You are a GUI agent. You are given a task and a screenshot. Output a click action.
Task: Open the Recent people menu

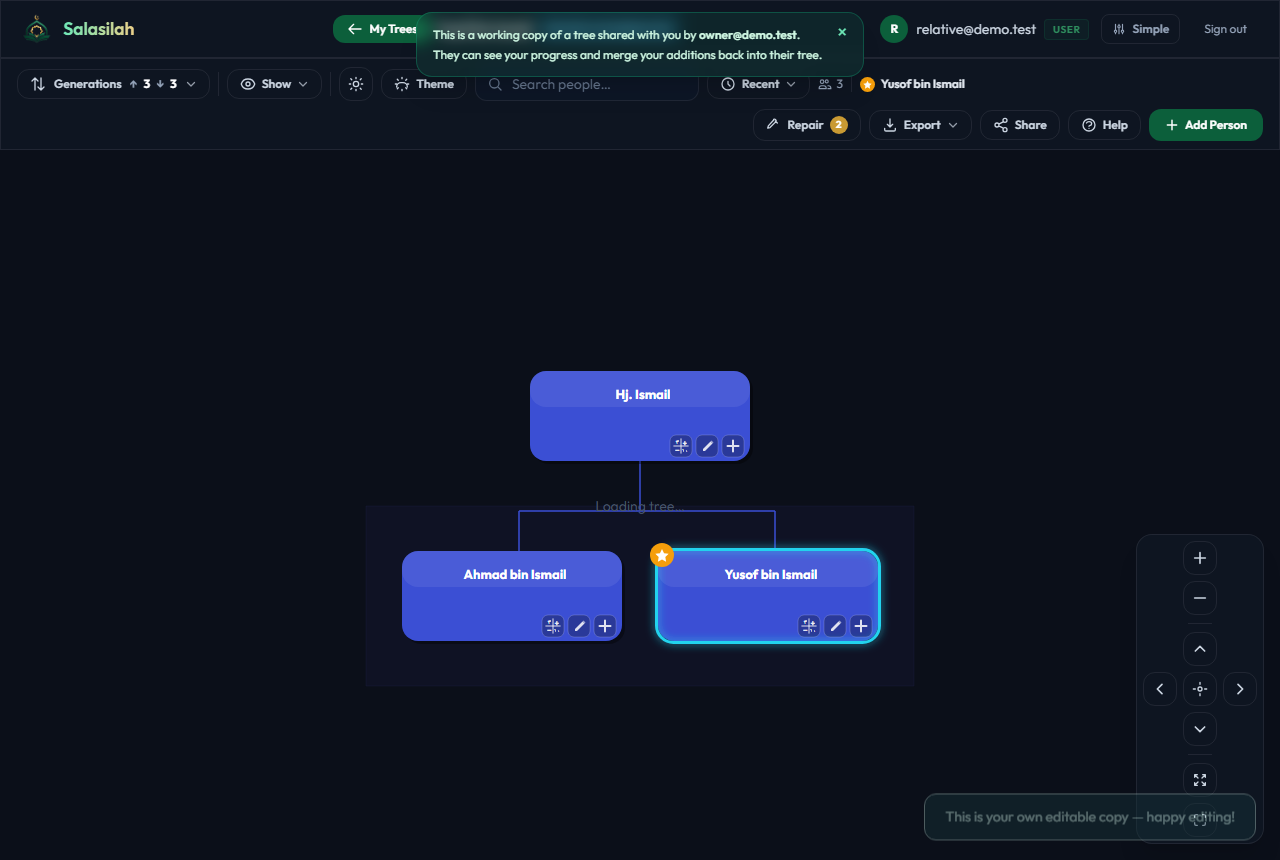pos(758,84)
